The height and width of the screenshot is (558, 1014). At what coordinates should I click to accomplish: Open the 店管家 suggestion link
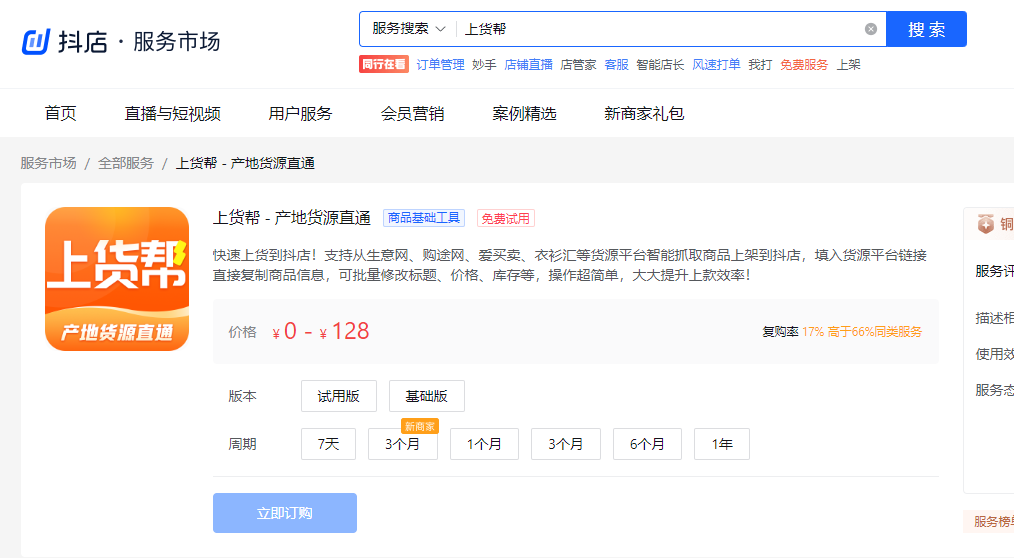[578, 65]
